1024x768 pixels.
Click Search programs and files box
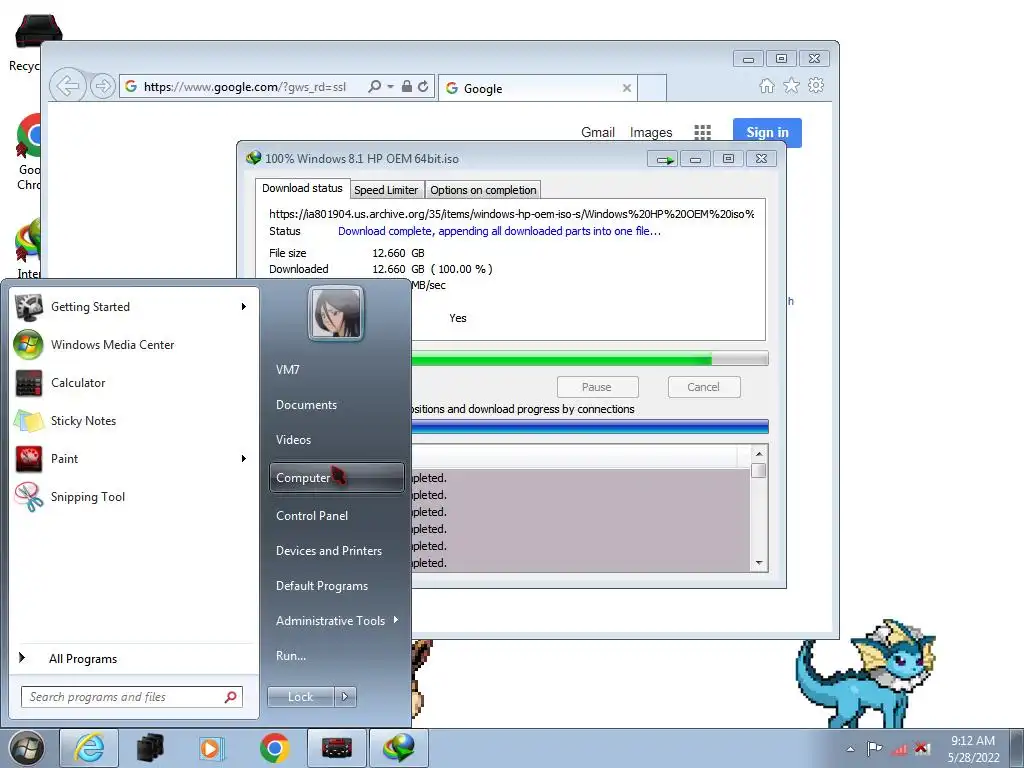[x=132, y=697]
